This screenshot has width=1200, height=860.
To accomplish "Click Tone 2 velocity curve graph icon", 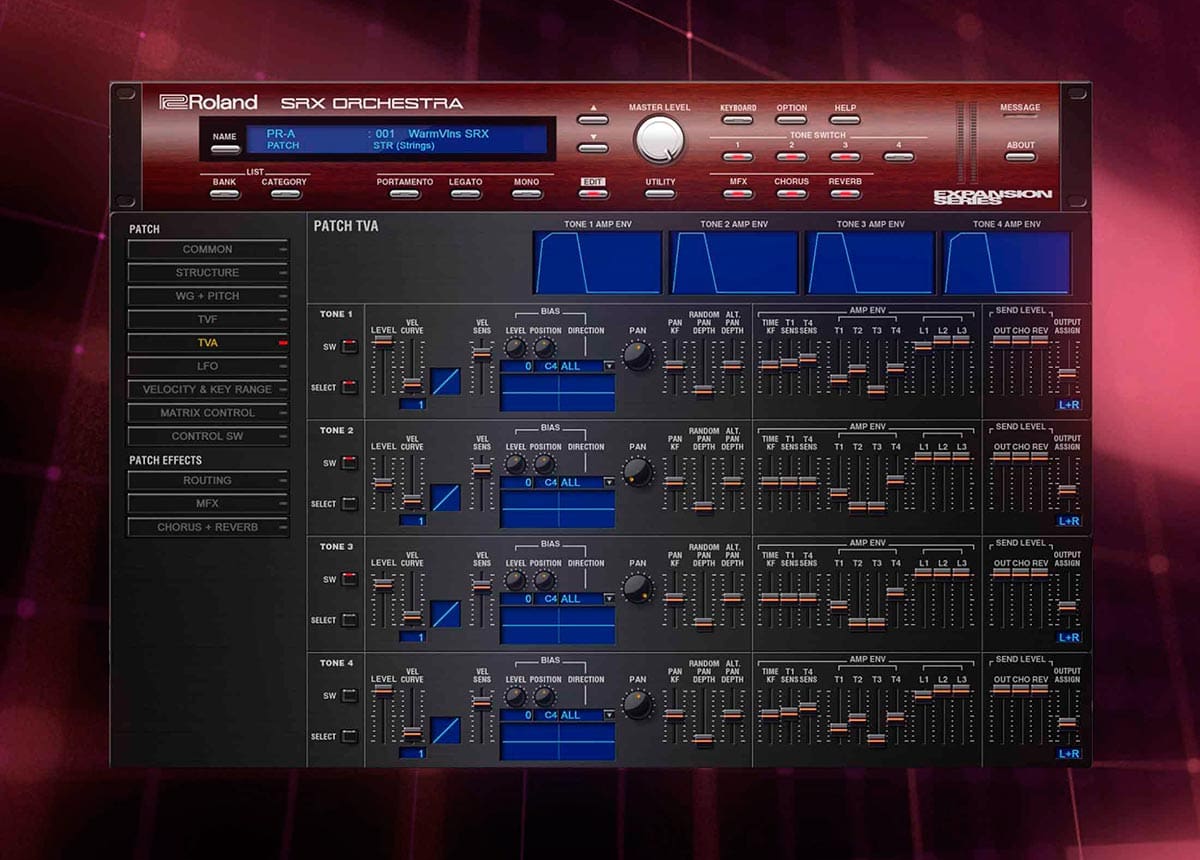I will (x=446, y=497).
